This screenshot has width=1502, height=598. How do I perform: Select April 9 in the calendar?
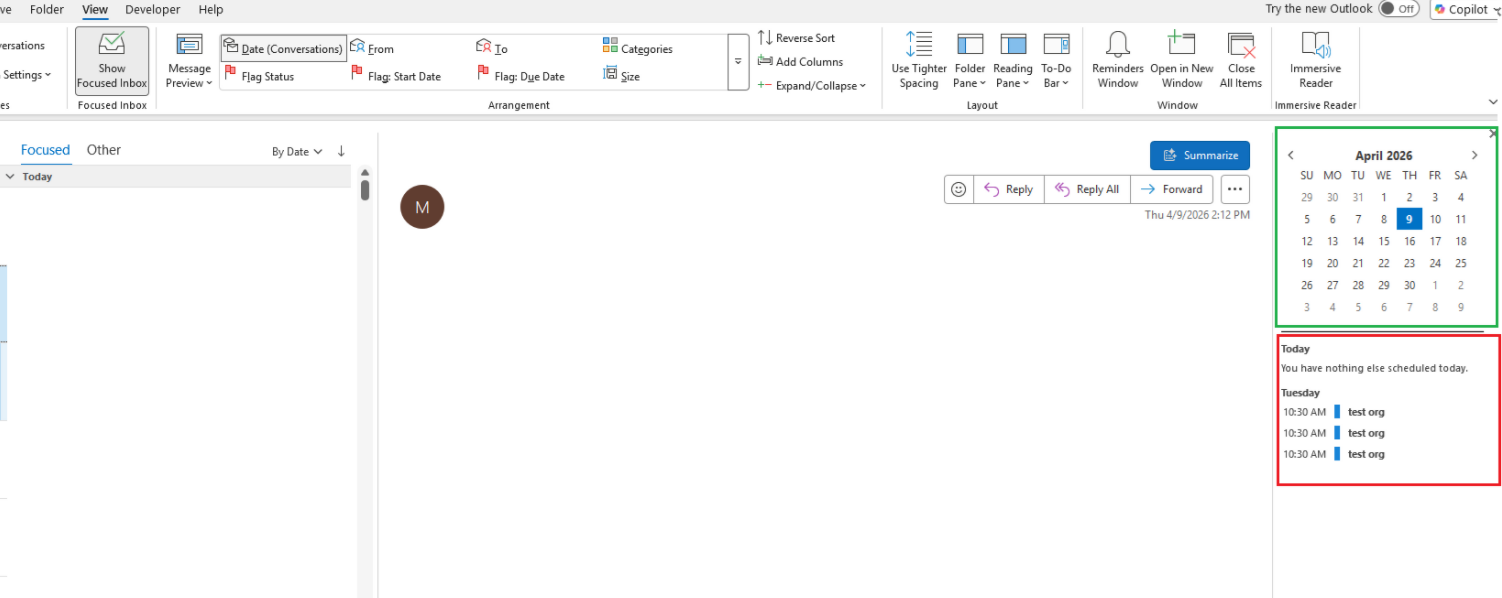pos(1409,219)
